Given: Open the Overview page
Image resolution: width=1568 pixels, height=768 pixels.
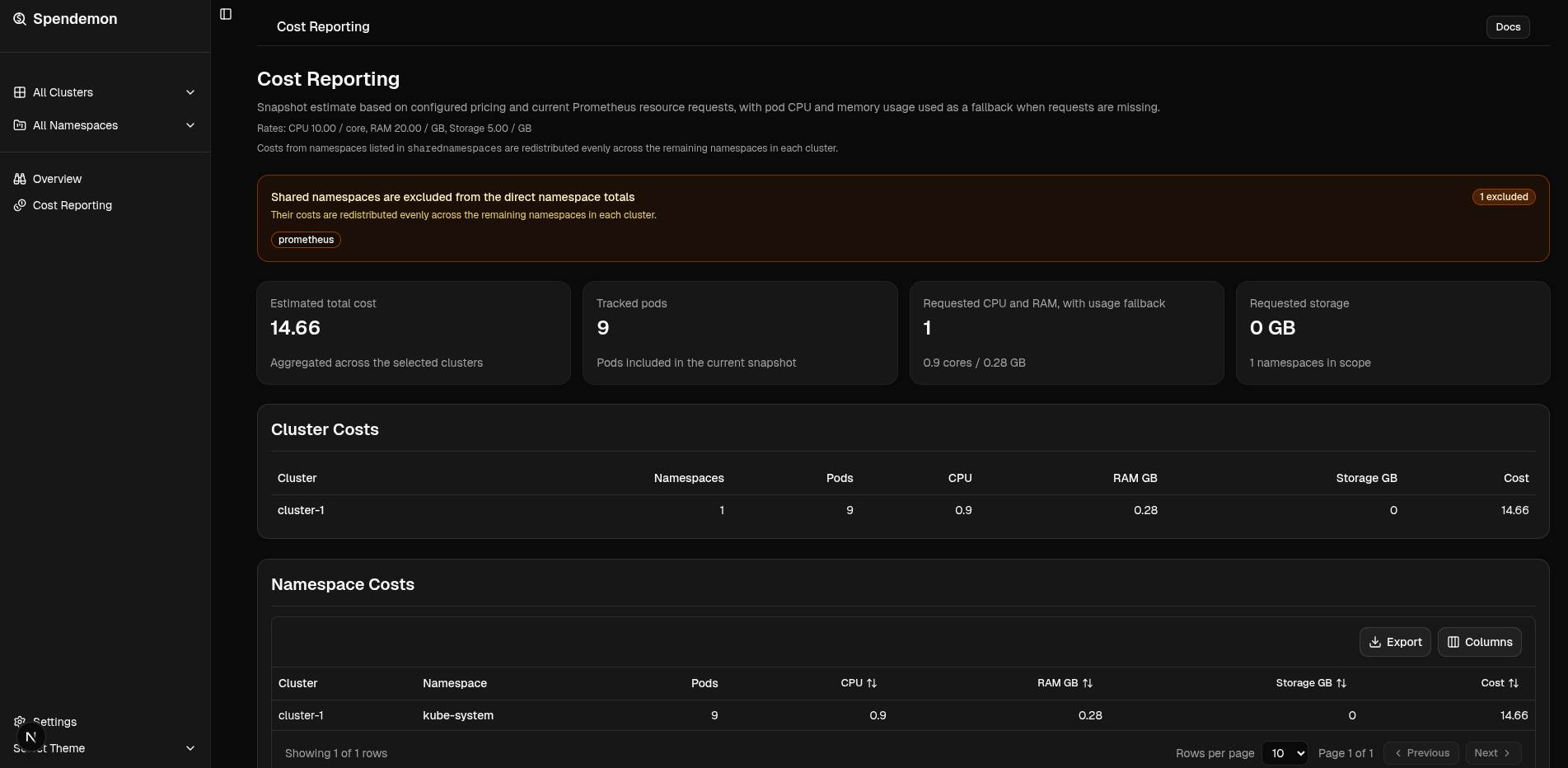Looking at the screenshot, I should pyautogui.click(x=57, y=179).
